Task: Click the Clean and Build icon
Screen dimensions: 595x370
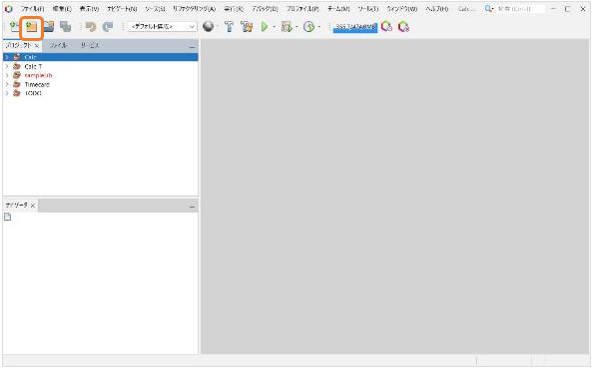Action: click(247, 27)
